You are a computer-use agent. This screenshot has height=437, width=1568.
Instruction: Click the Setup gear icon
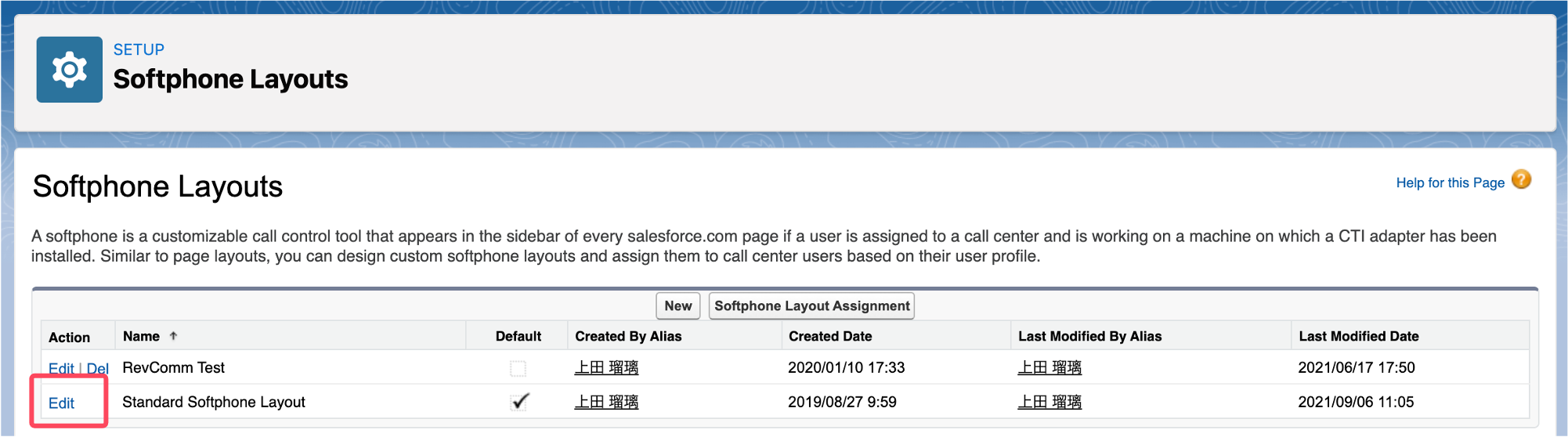point(70,70)
